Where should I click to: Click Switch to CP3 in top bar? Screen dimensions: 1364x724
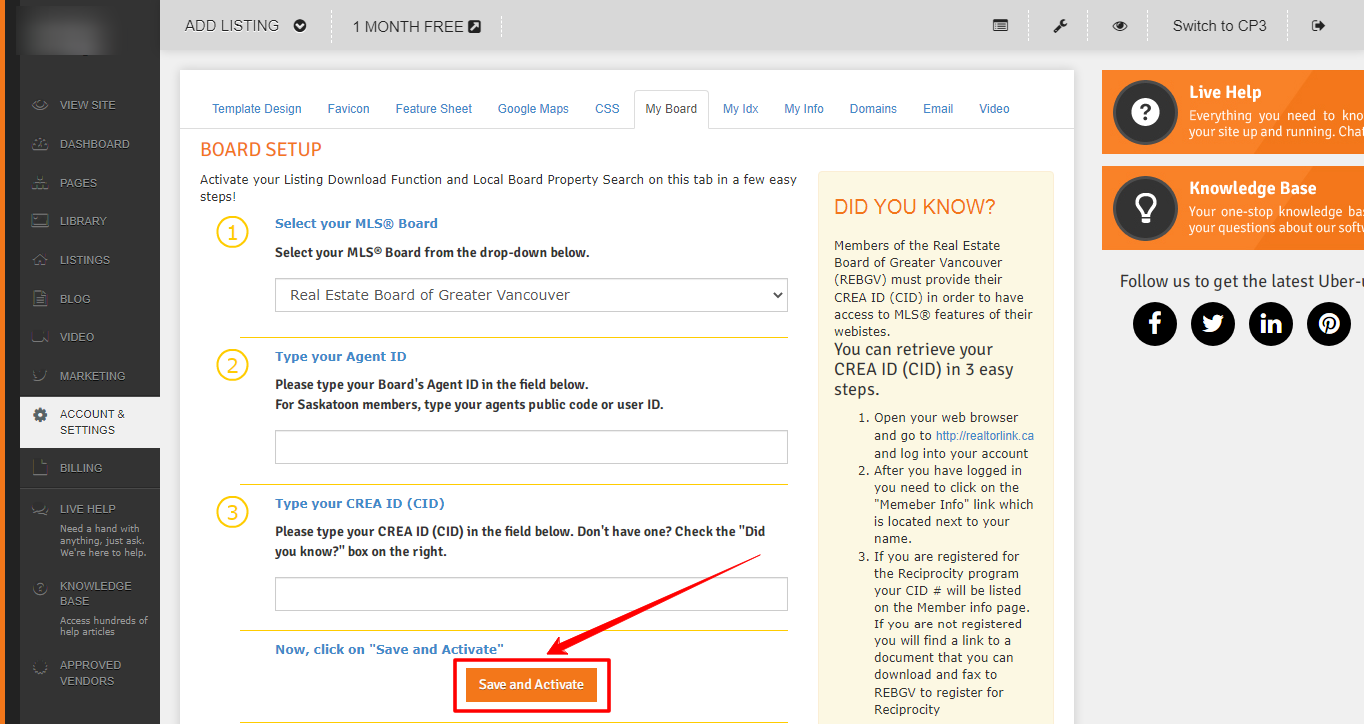(1219, 26)
